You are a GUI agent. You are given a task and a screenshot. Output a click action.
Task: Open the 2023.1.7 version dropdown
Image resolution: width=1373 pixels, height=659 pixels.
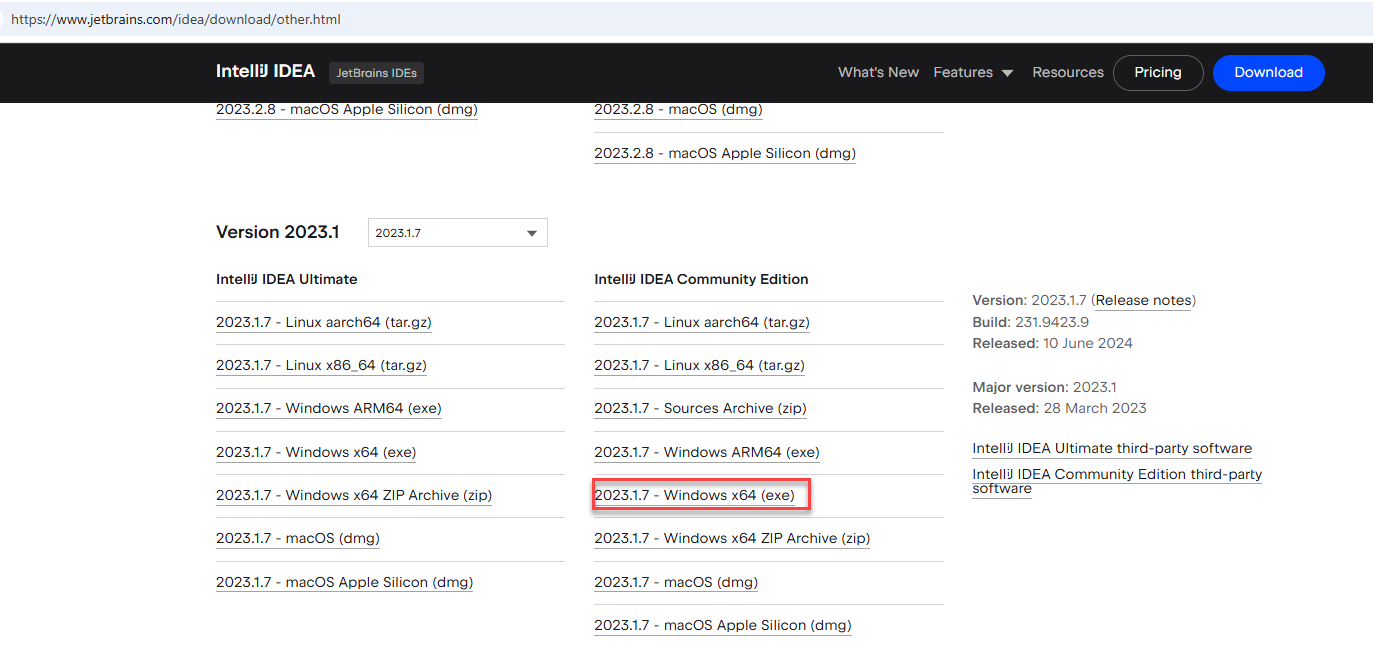[457, 233]
